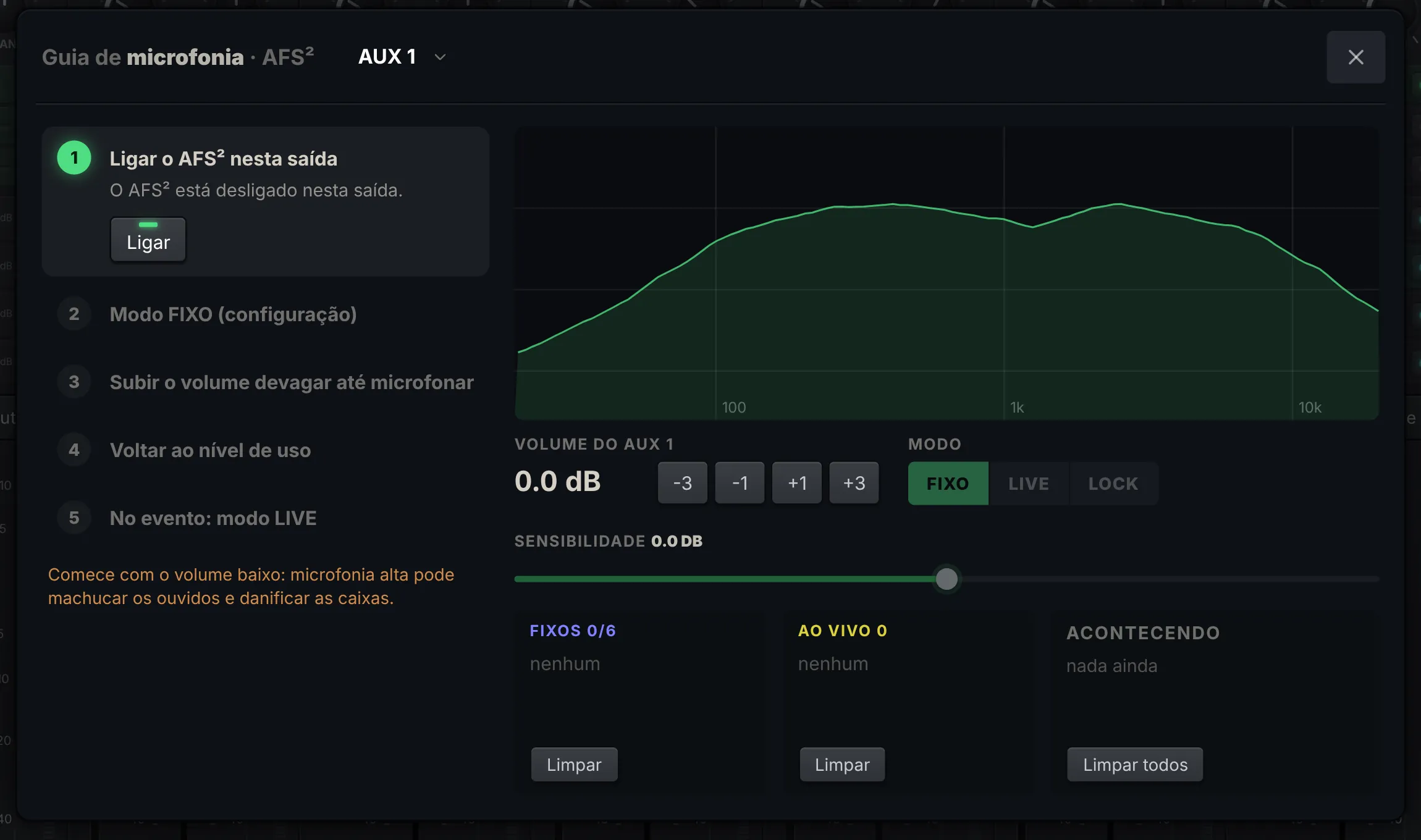The height and width of the screenshot is (840, 1421).
Task: Click the 'VOLUME DO AUX 1' label
Action: 594,444
